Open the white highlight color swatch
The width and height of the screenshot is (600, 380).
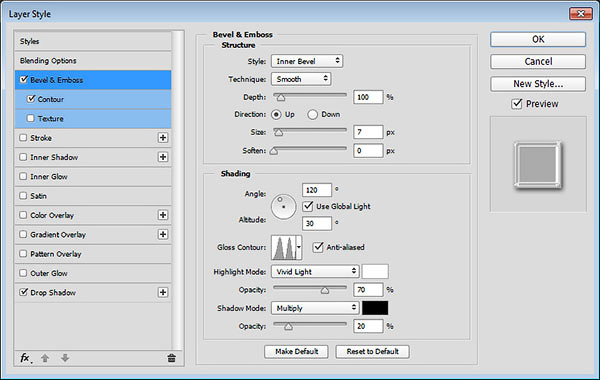[x=375, y=271]
